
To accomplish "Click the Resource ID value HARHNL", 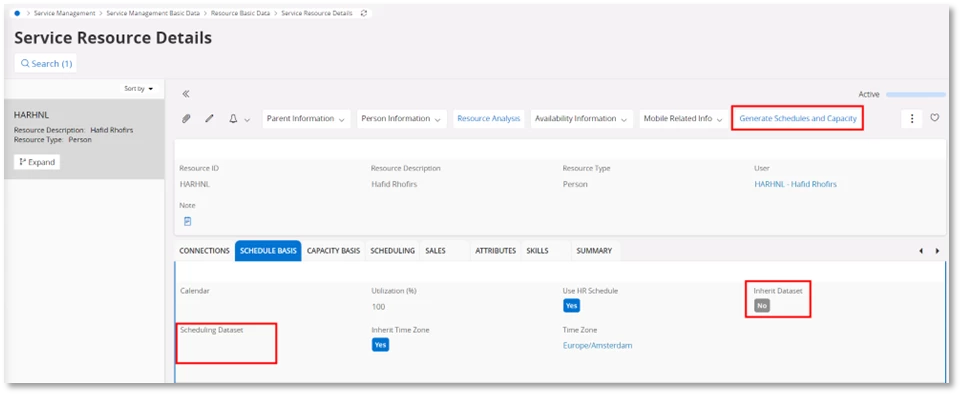I will click(195, 184).
